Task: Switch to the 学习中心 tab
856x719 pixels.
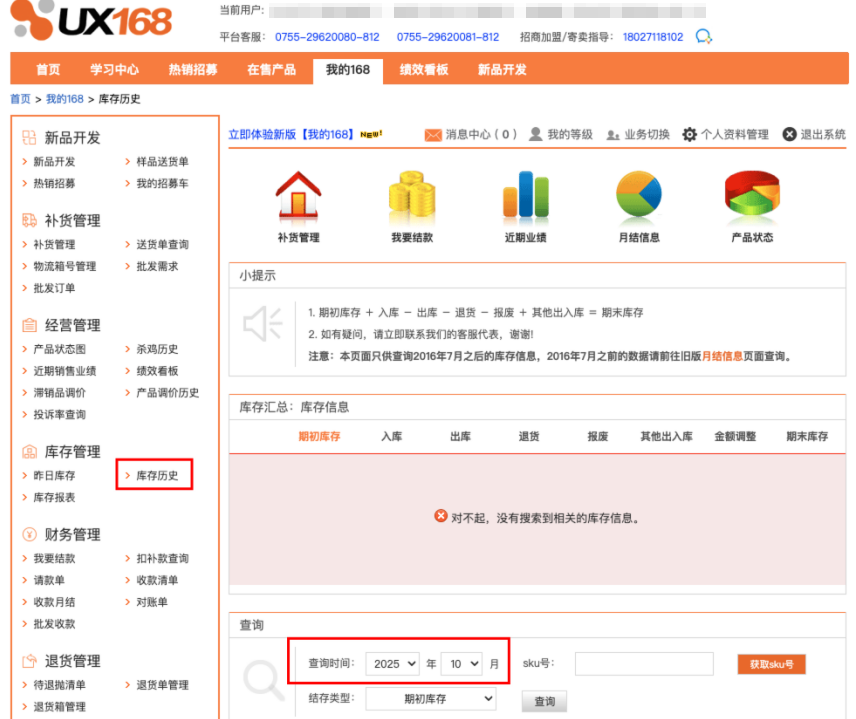Action: tap(114, 70)
